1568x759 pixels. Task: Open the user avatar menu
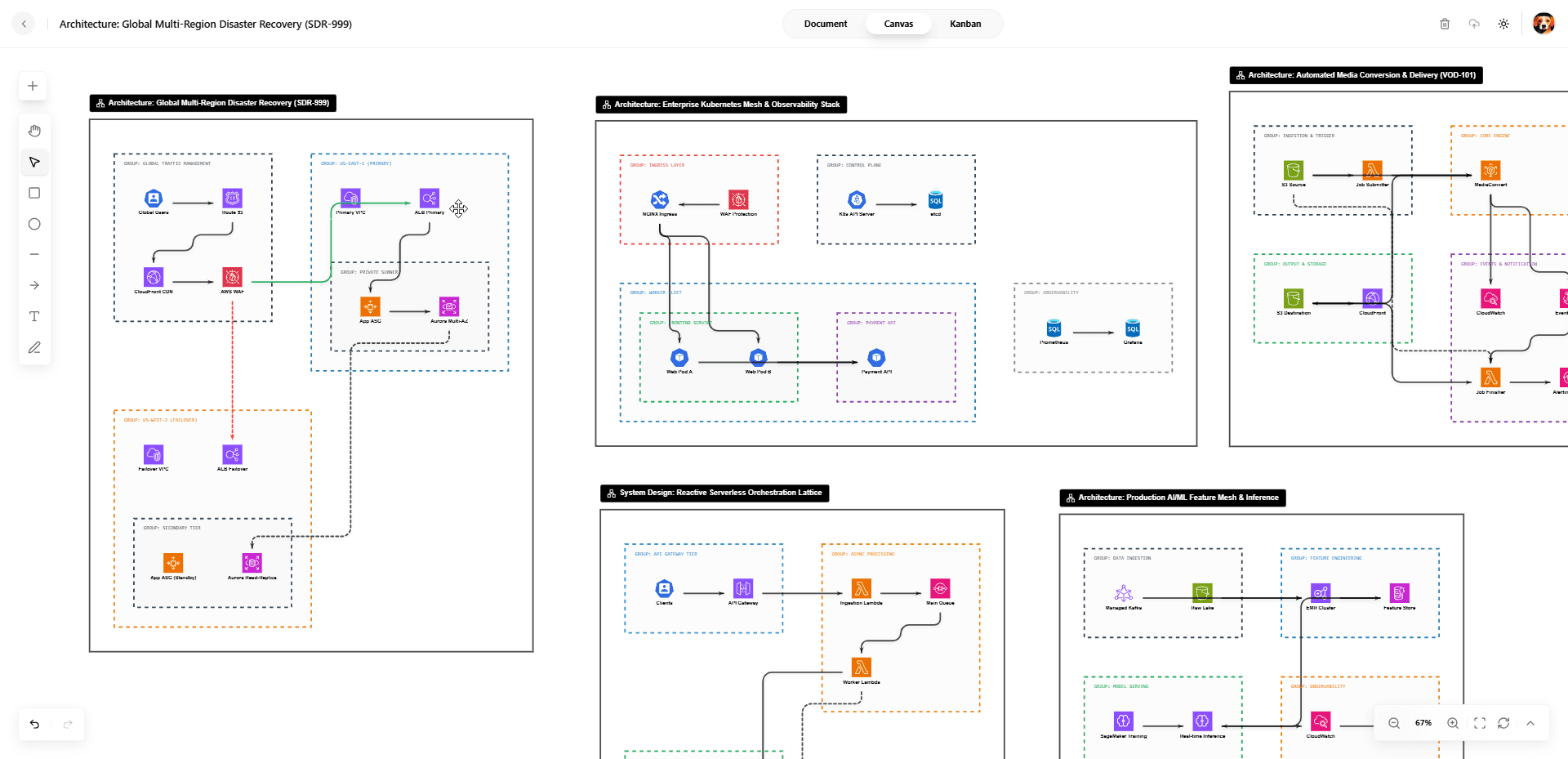(1543, 24)
